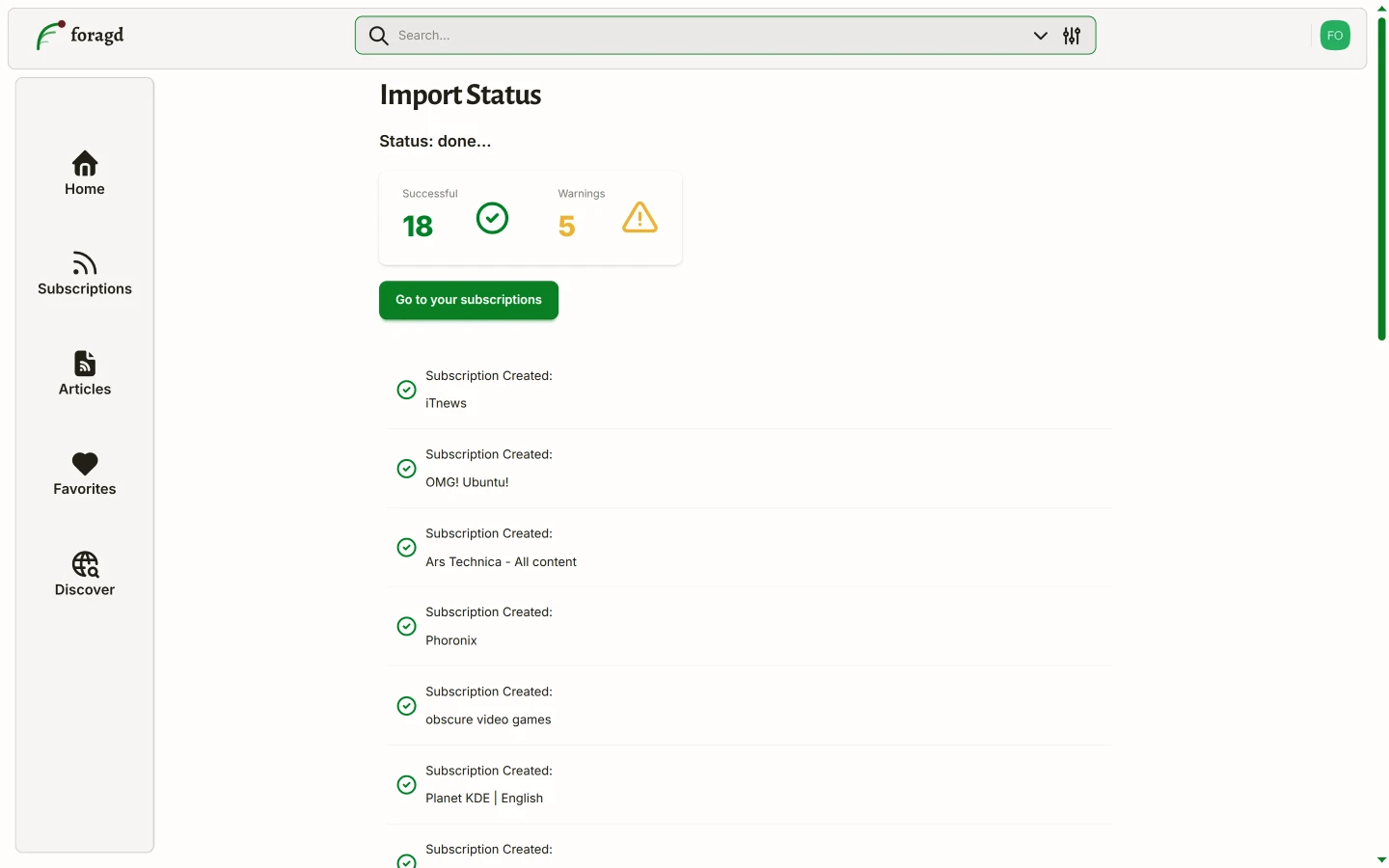Screen dimensions: 1389x868
Task: Click the check icon beside Planet KDE
Action: (407, 785)
